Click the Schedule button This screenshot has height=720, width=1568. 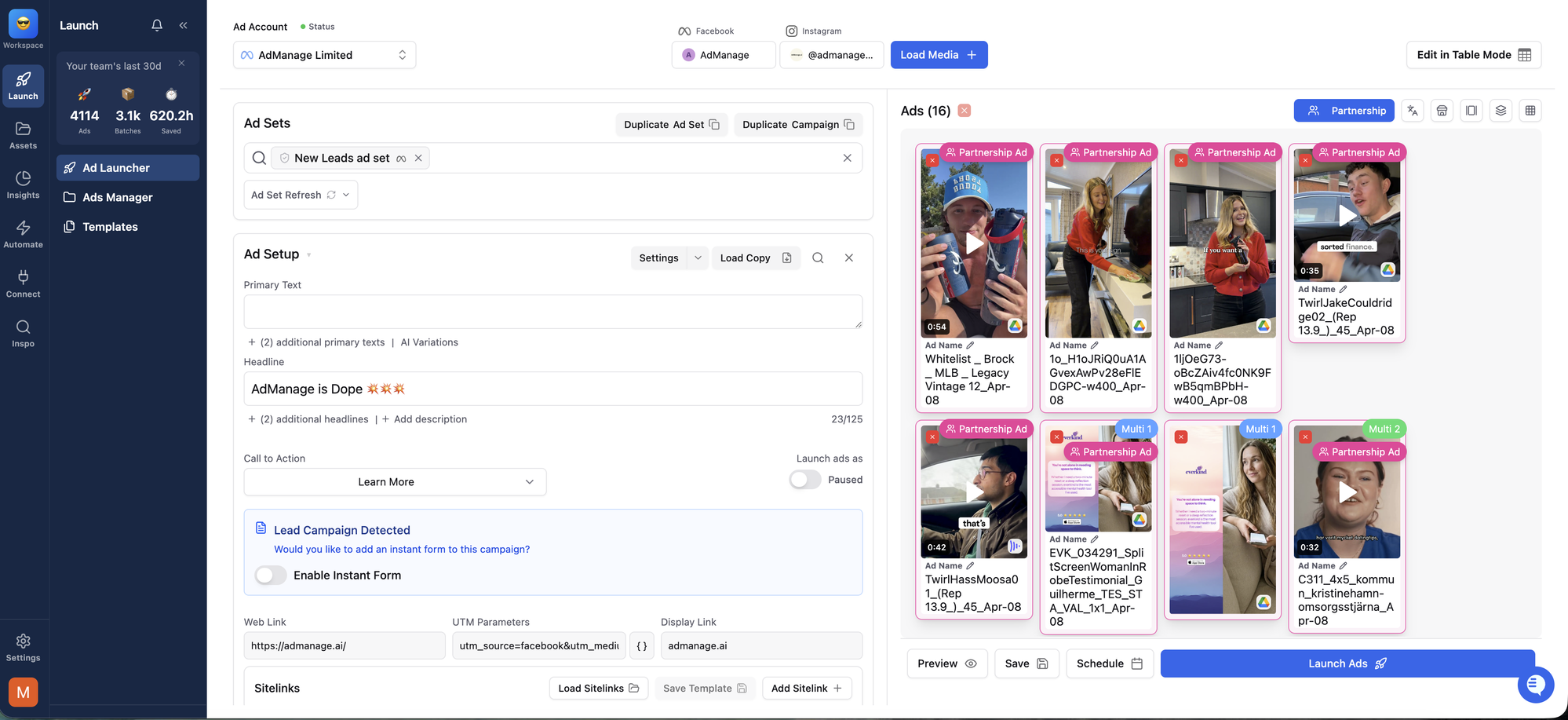click(1110, 663)
